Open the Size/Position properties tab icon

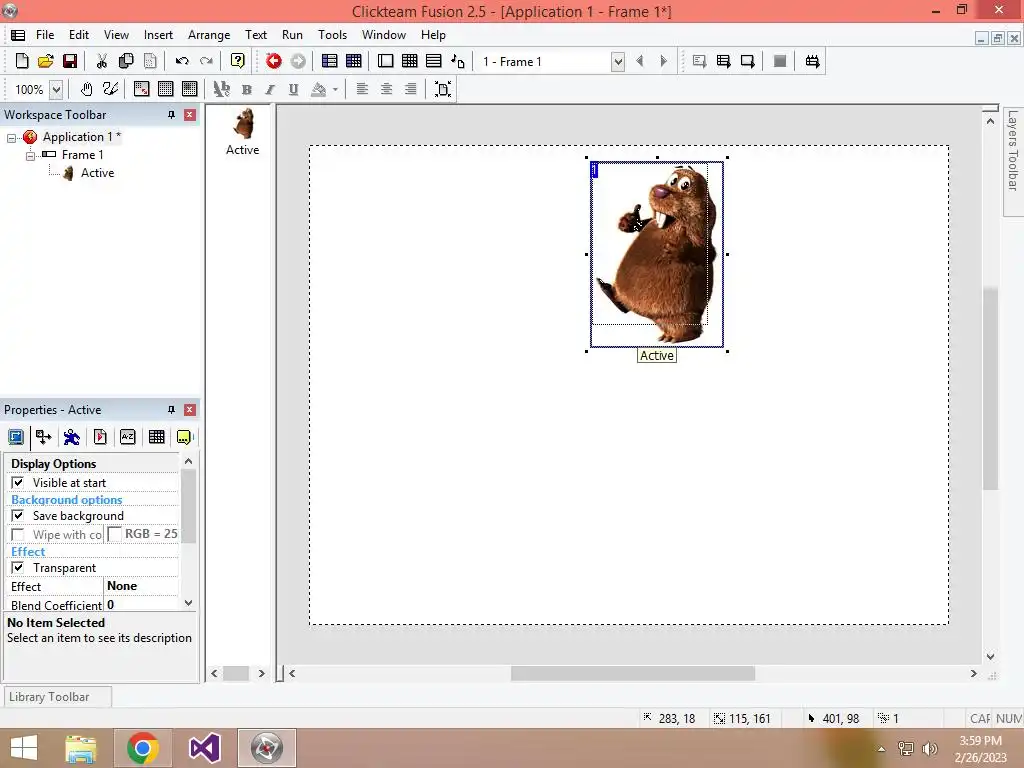pyautogui.click(x=44, y=437)
